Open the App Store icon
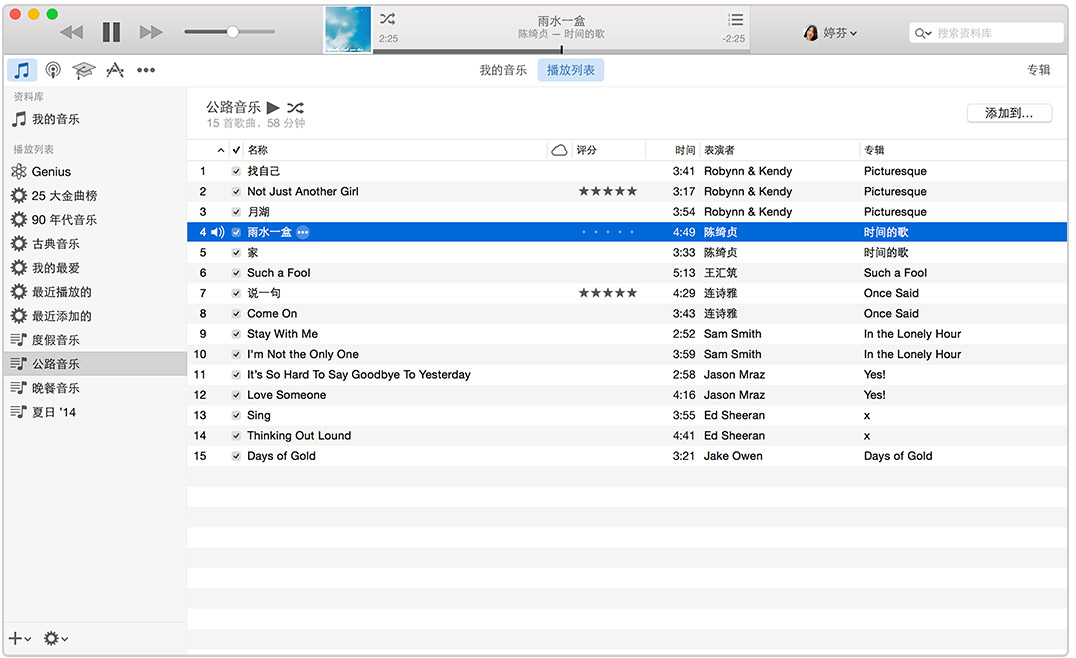The height and width of the screenshot is (658, 1076). (115, 70)
